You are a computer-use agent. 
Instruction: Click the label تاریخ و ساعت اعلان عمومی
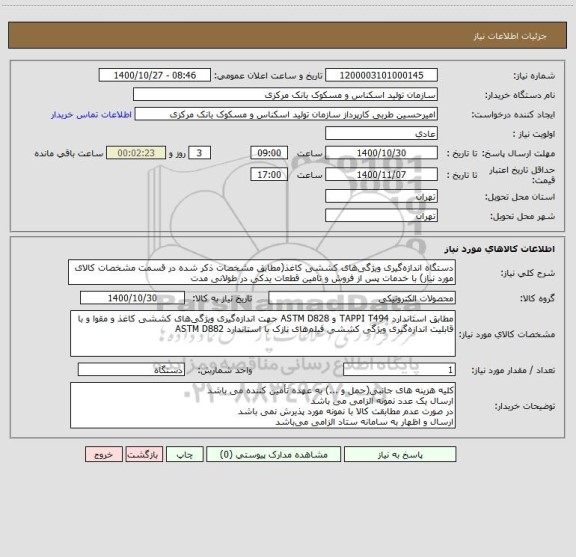(x=269, y=76)
